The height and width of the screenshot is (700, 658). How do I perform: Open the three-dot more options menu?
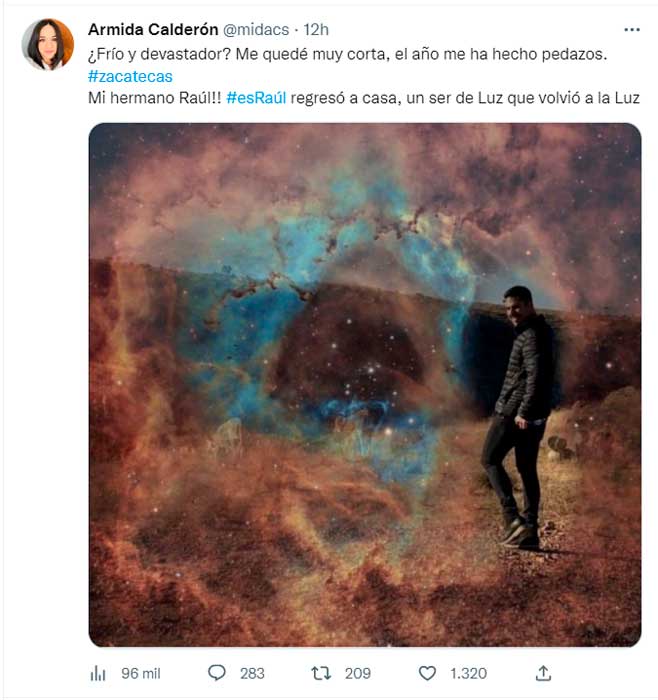tap(631, 30)
